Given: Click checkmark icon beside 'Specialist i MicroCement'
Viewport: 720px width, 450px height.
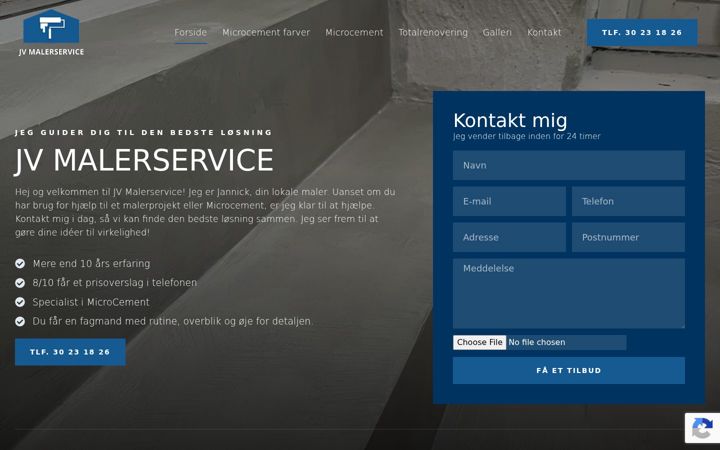Looking at the screenshot, I should 20,302.
